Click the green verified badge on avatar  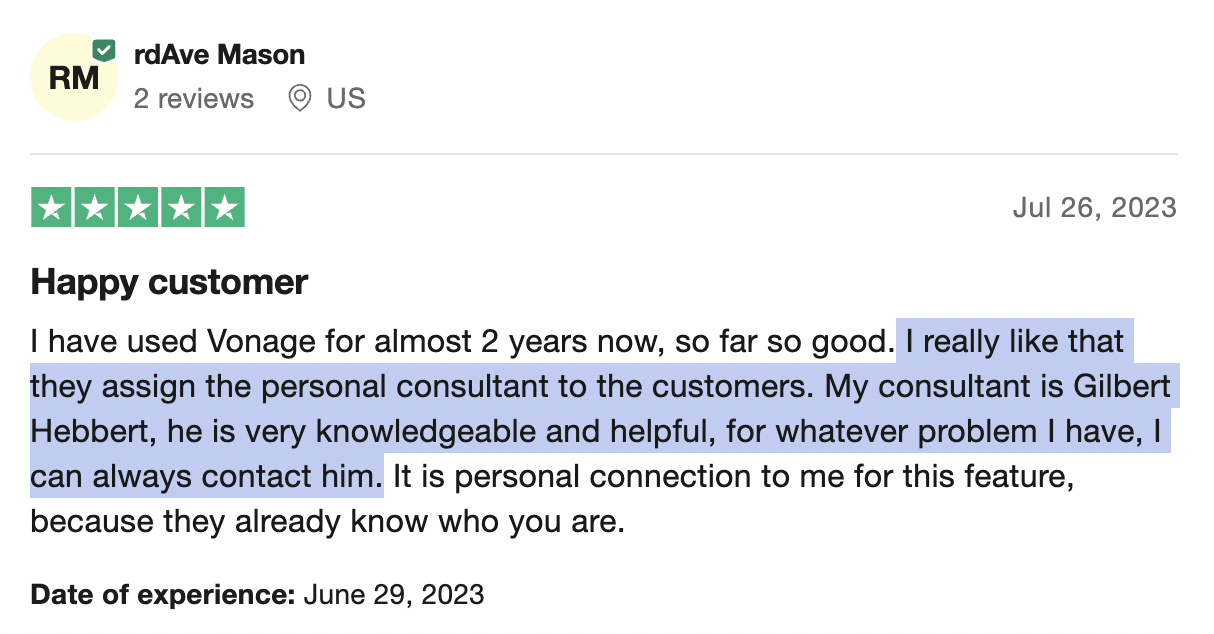click(104, 50)
